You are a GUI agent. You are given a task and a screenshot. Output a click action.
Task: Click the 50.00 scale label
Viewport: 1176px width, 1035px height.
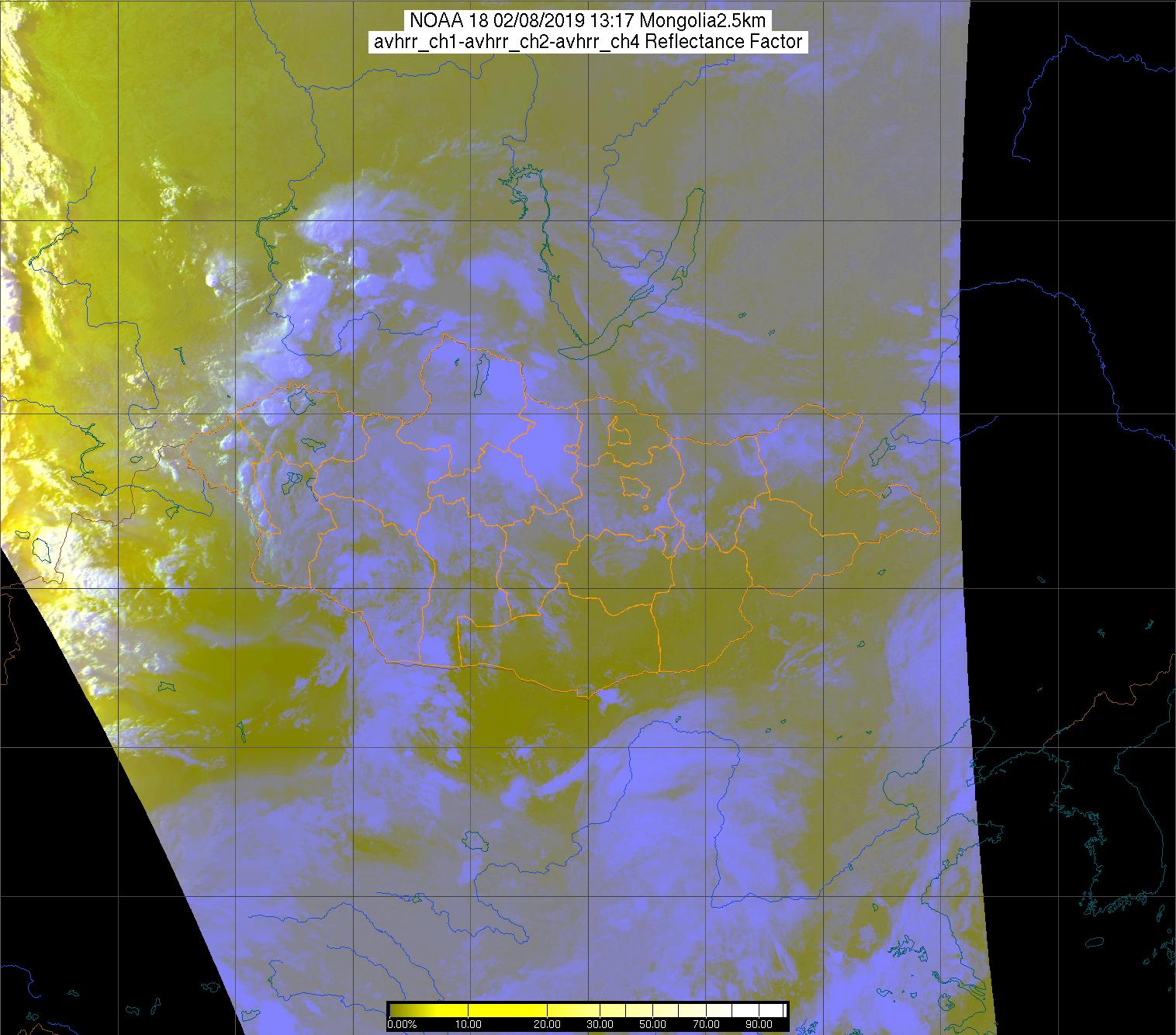coord(653,1024)
